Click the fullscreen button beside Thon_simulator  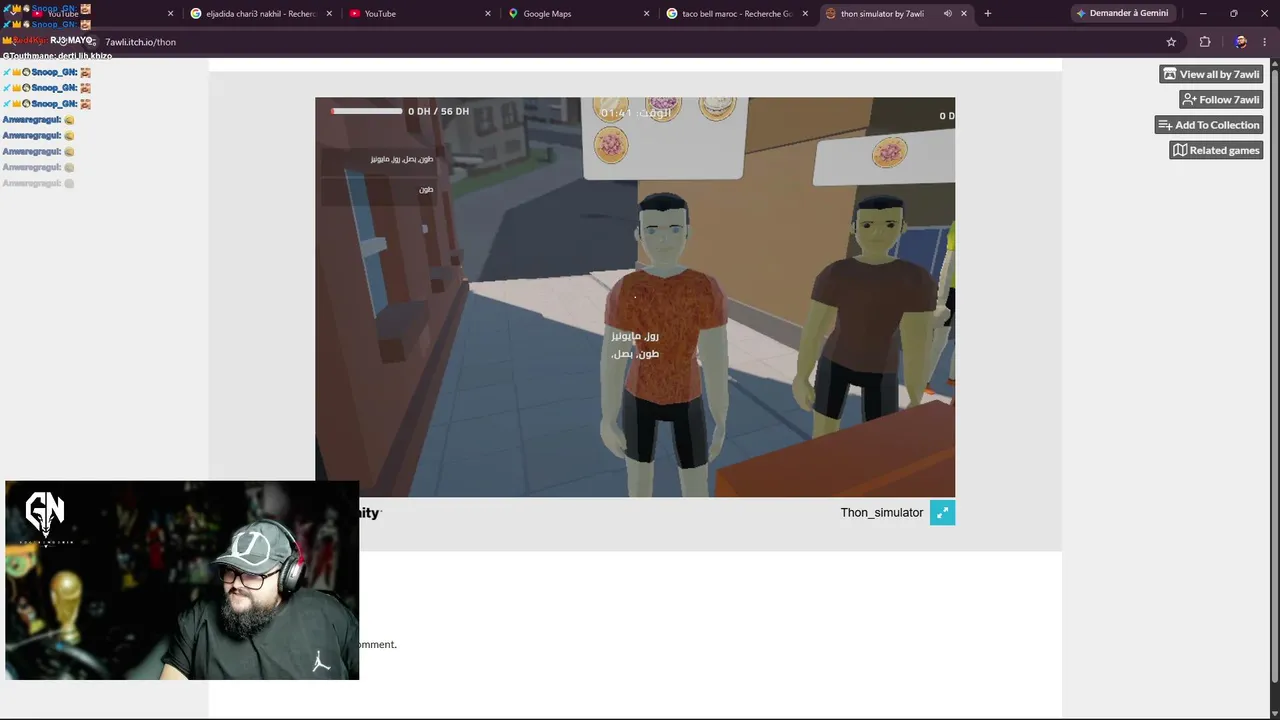click(942, 513)
